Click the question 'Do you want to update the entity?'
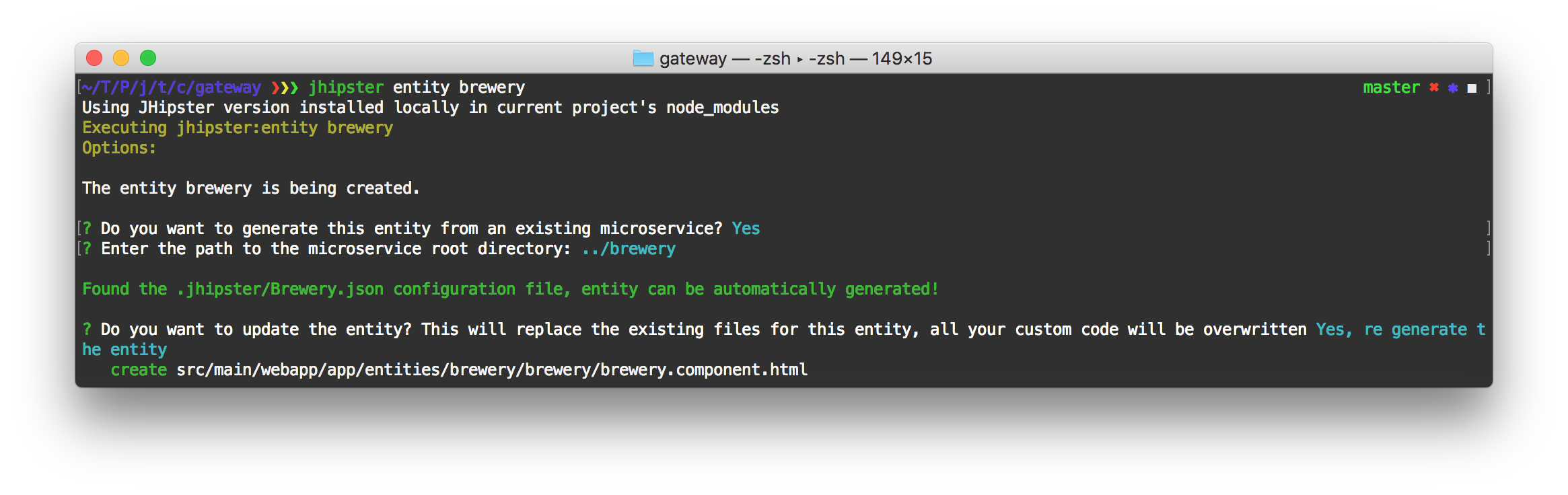The width and height of the screenshot is (1568, 495). pyautogui.click(x=256, y=330)
